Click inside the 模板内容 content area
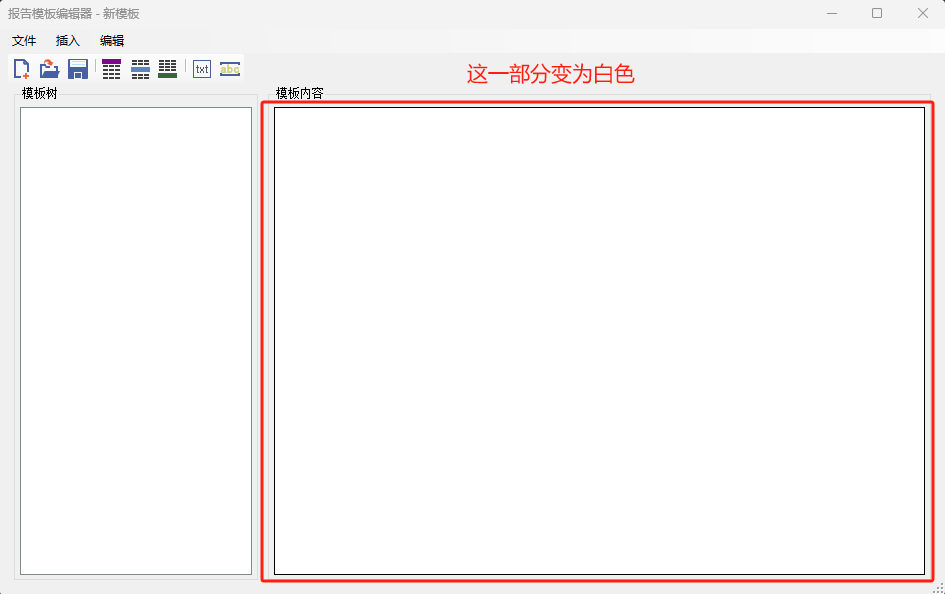Screen dimensions: 945x594 (600, 341)
